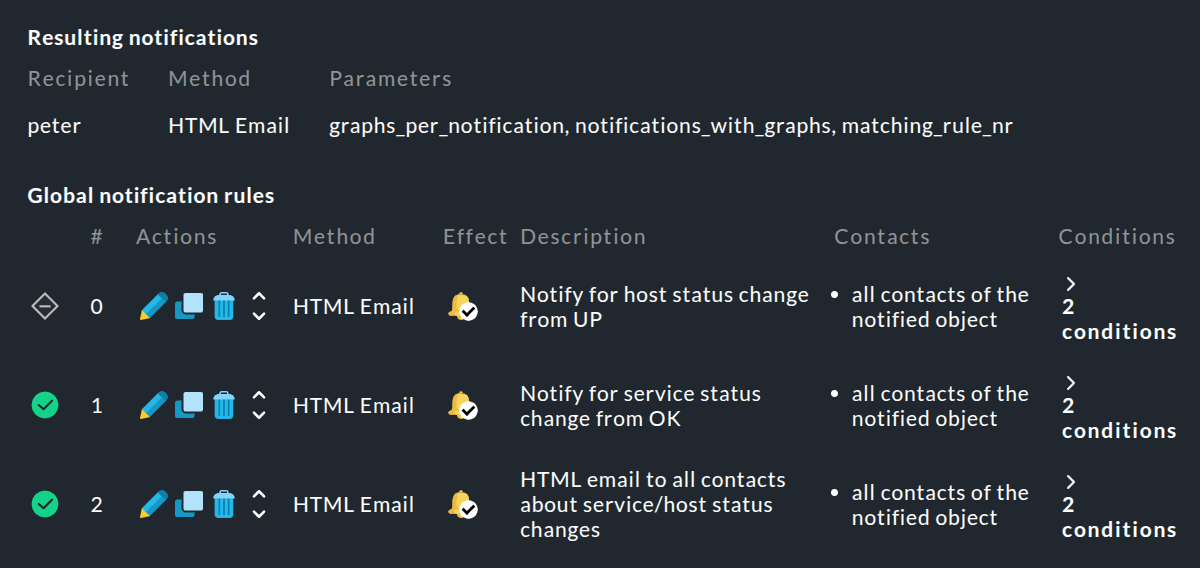The height and width of the screenshot is (568, 1200).
Task: Click the pencil icon for rule 1
Action: tap(153, 405)
